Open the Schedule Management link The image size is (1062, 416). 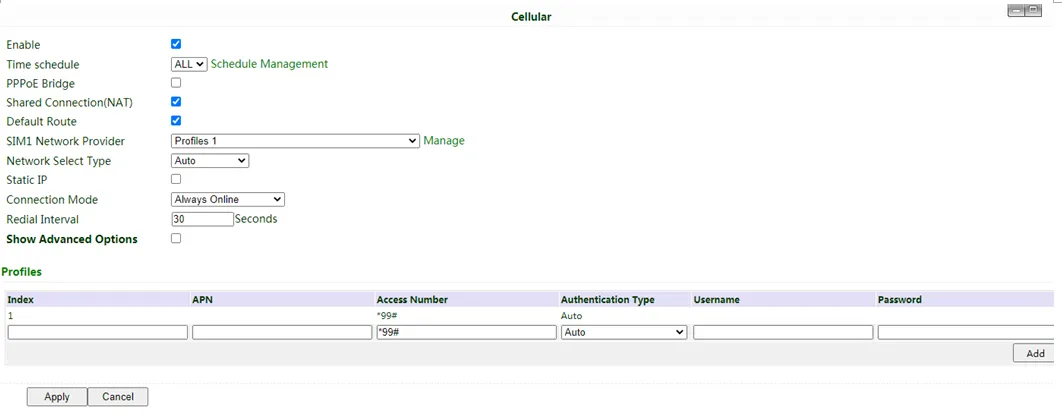point(269,64)
